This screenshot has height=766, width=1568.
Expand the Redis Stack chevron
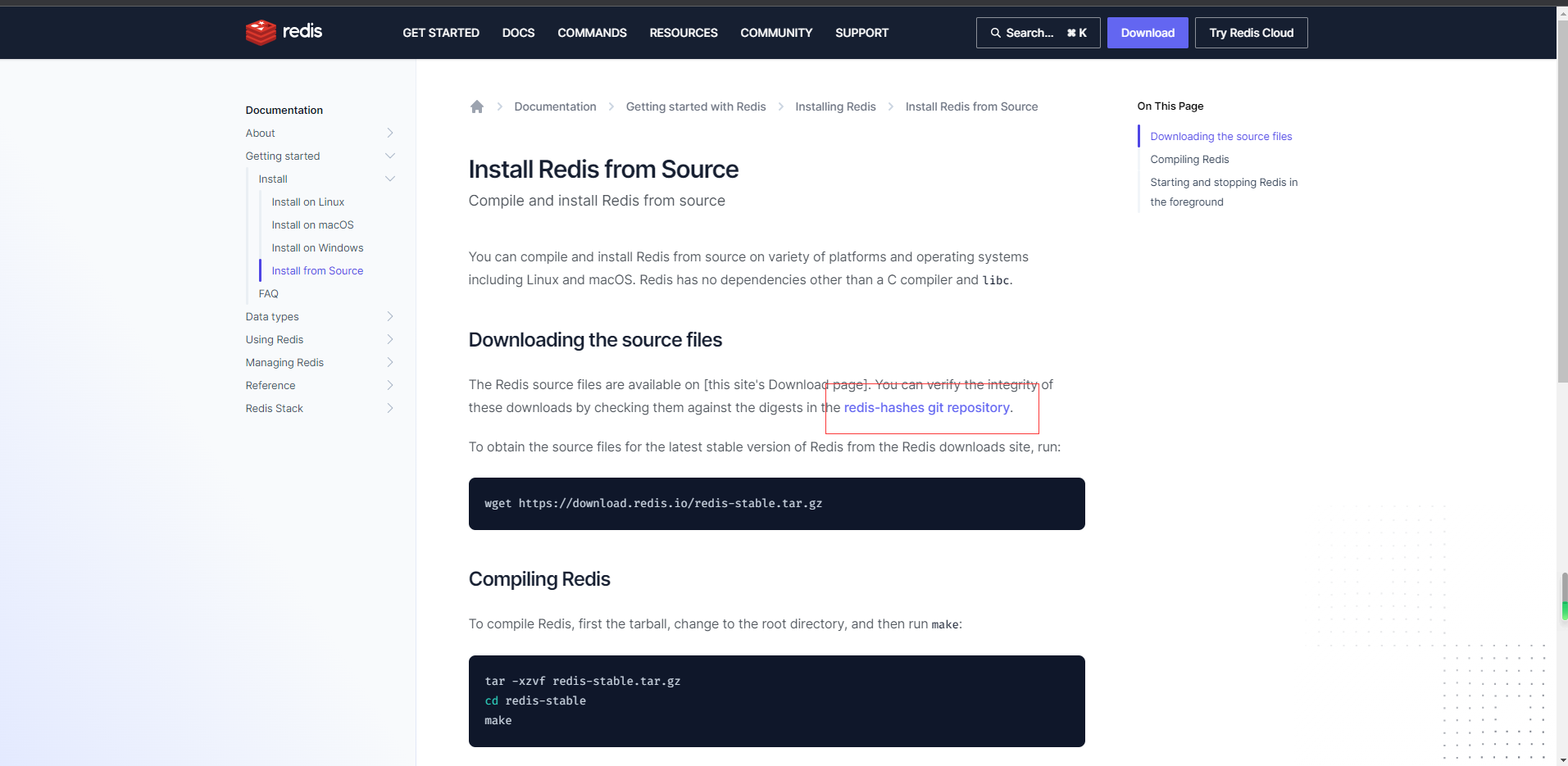(390, 408)
